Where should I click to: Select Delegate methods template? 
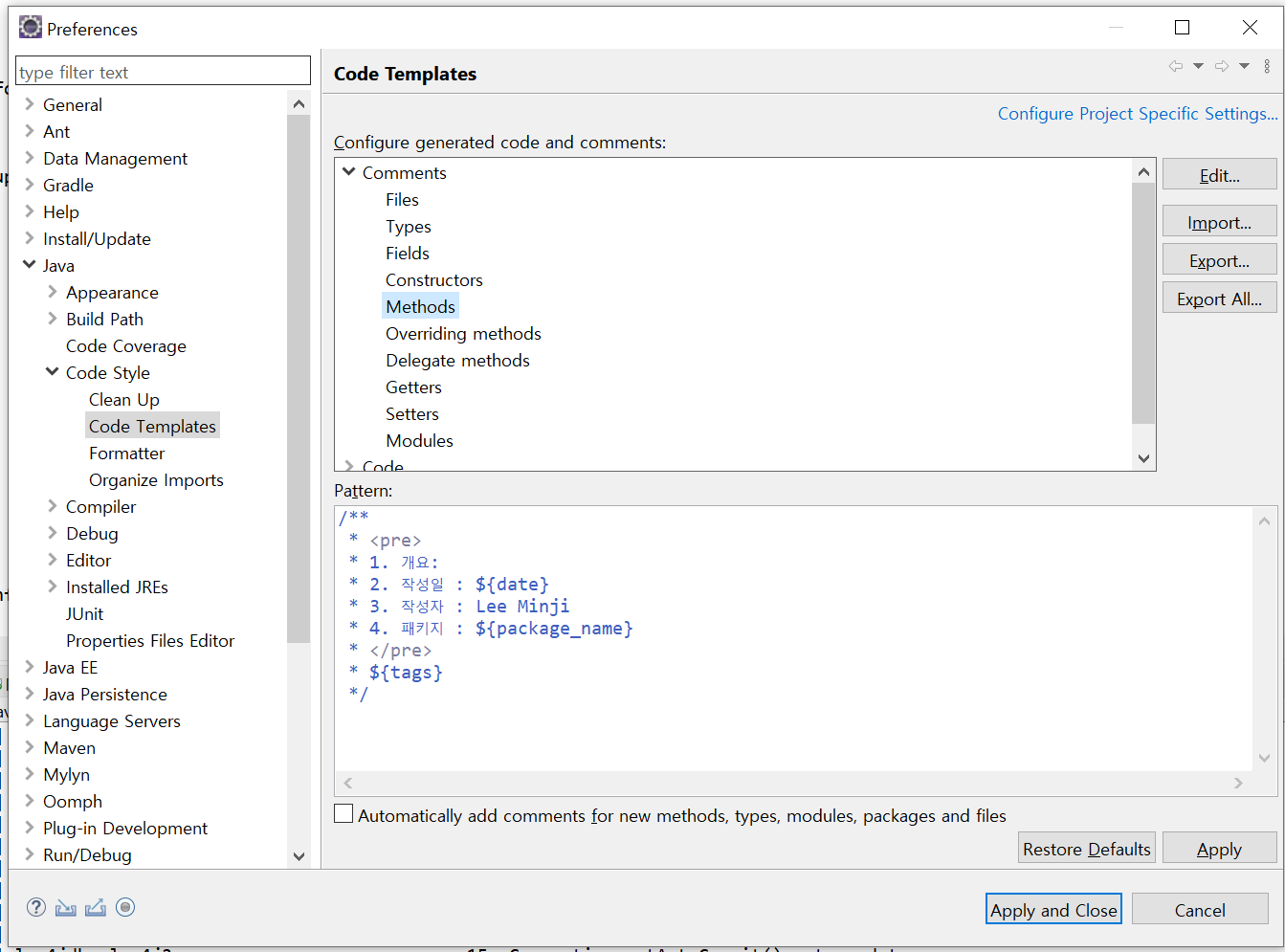click(x=457, y=360)
